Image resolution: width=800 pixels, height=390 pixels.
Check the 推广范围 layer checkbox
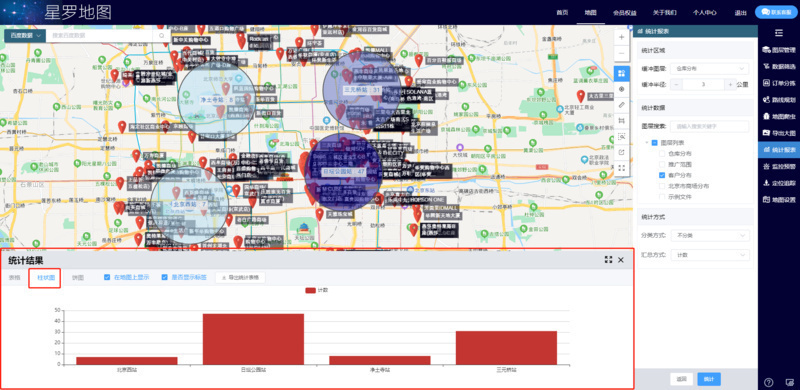coord(662,164)
